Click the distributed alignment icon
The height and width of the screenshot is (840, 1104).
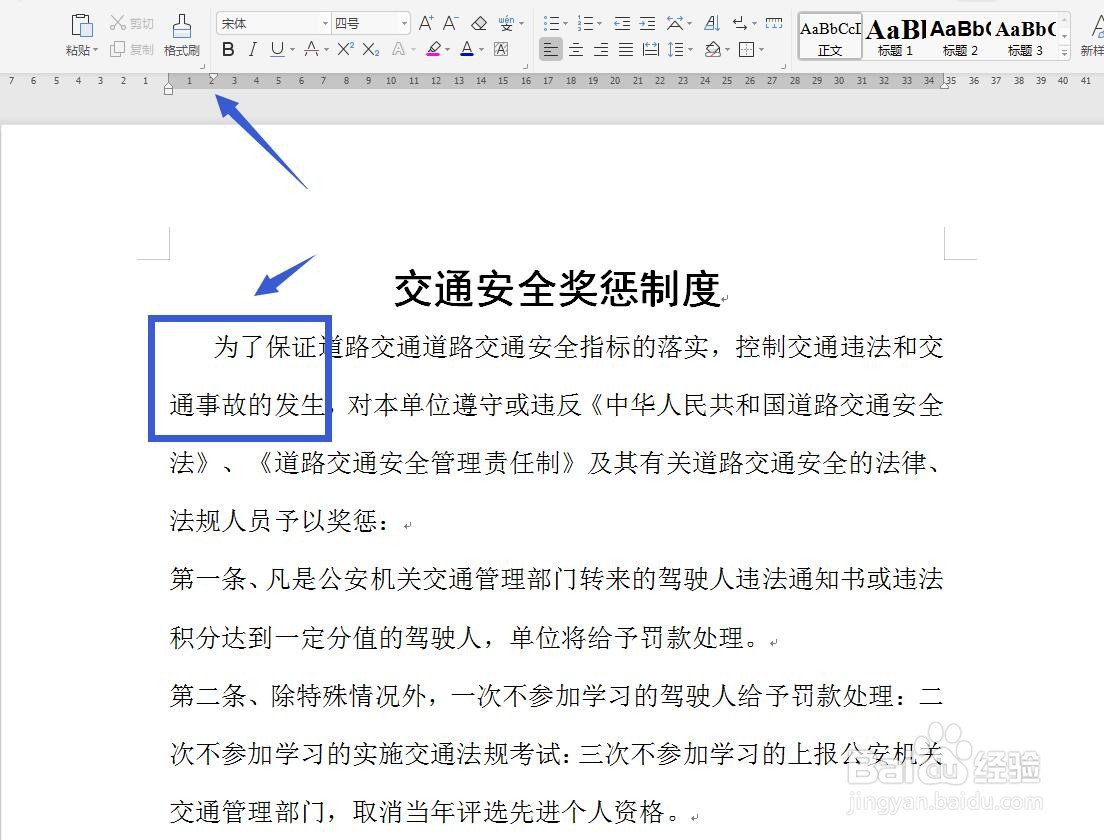pyautogui.click(x=651, y=49)
